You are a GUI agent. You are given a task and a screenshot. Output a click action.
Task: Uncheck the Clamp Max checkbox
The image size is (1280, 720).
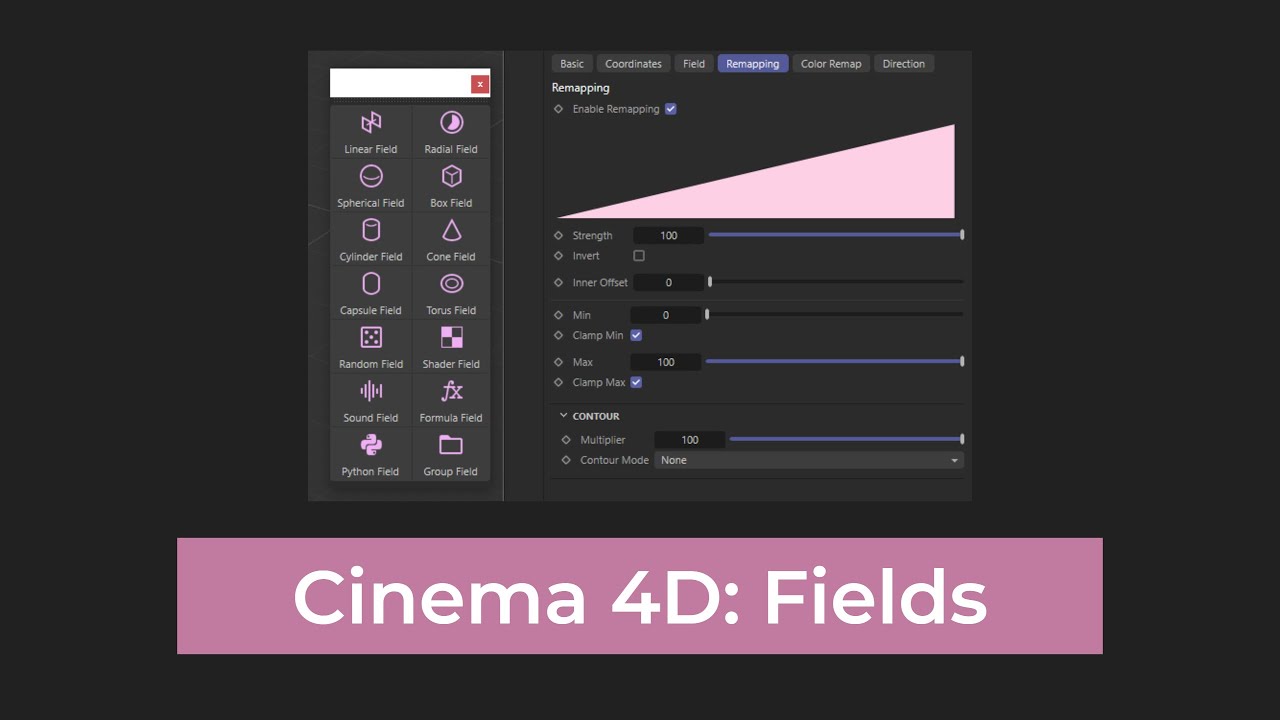click(636, 382)
